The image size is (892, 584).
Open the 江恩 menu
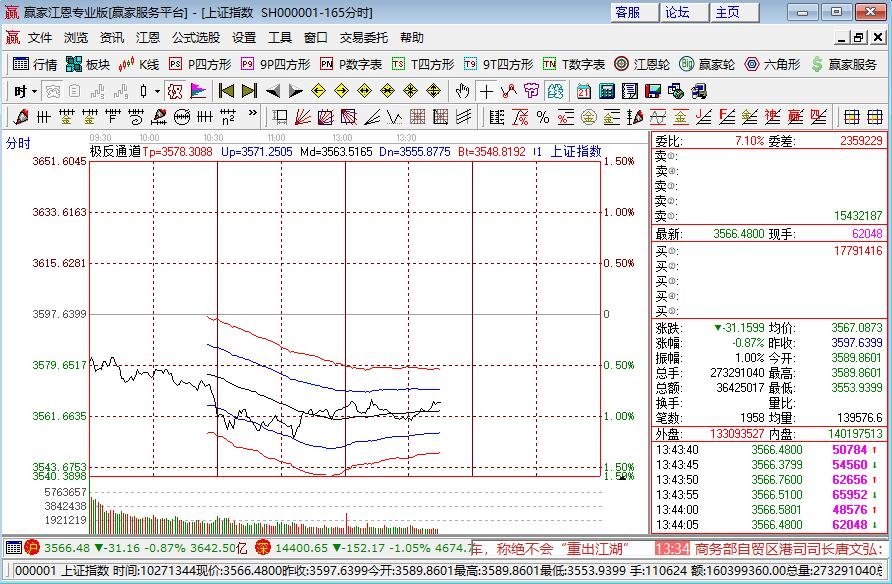pyautogui.click(x=148, y=38)
